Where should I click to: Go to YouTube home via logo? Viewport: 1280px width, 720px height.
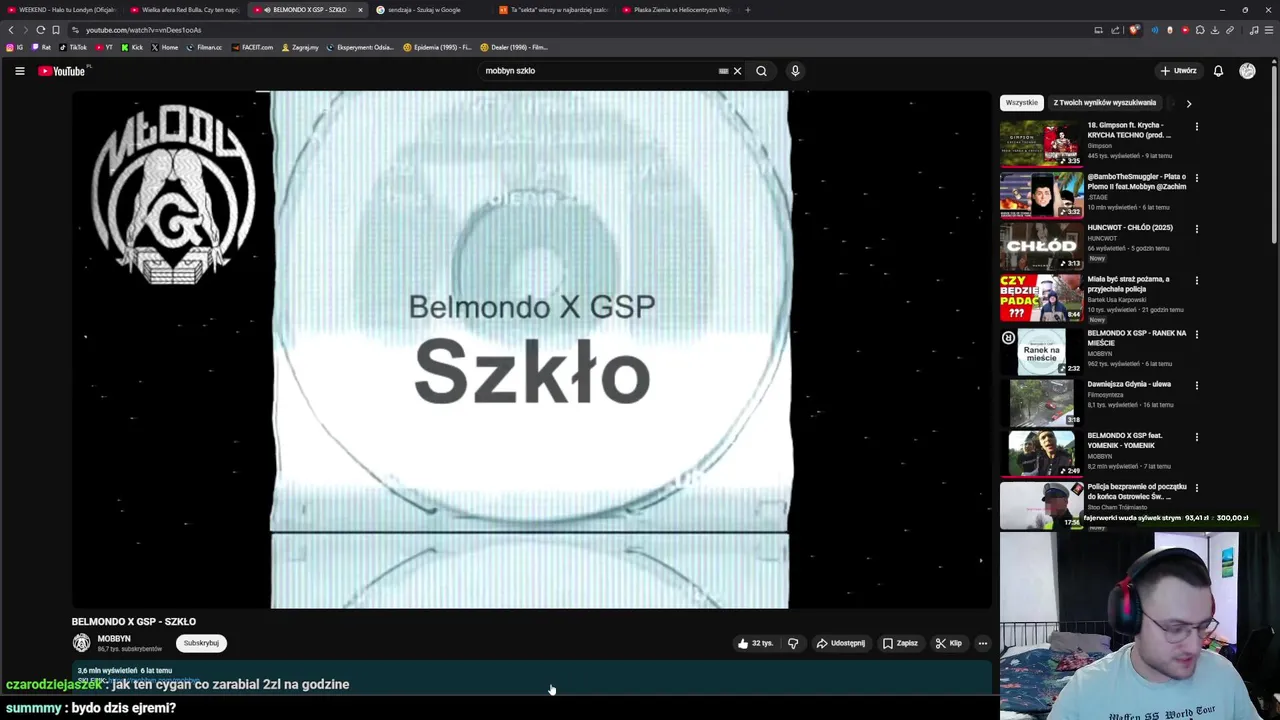click(62, 71)
